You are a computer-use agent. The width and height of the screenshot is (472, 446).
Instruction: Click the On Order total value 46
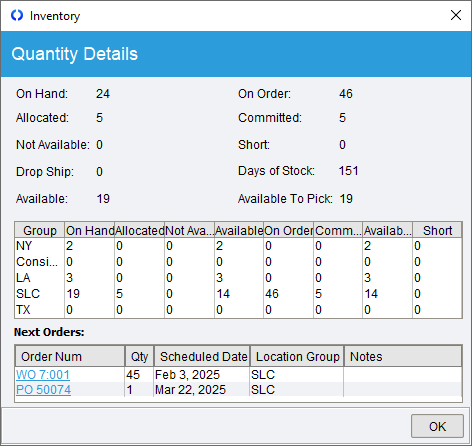[x=346, y=94]
